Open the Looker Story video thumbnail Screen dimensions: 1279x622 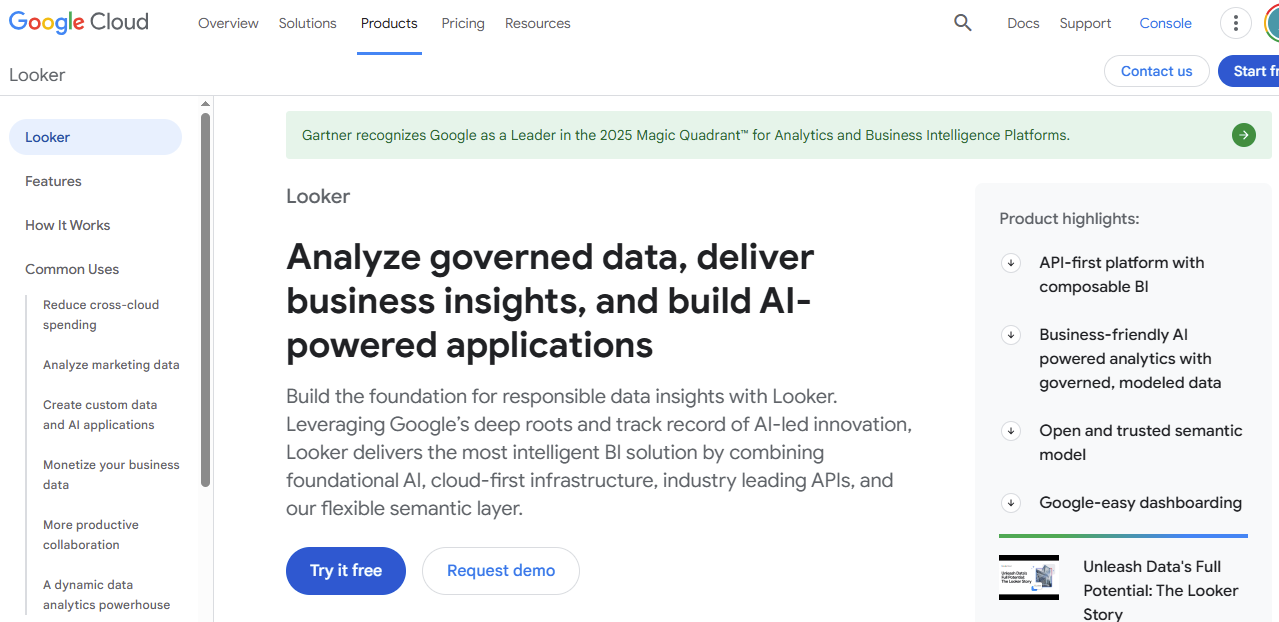(x=1029, y=577)
